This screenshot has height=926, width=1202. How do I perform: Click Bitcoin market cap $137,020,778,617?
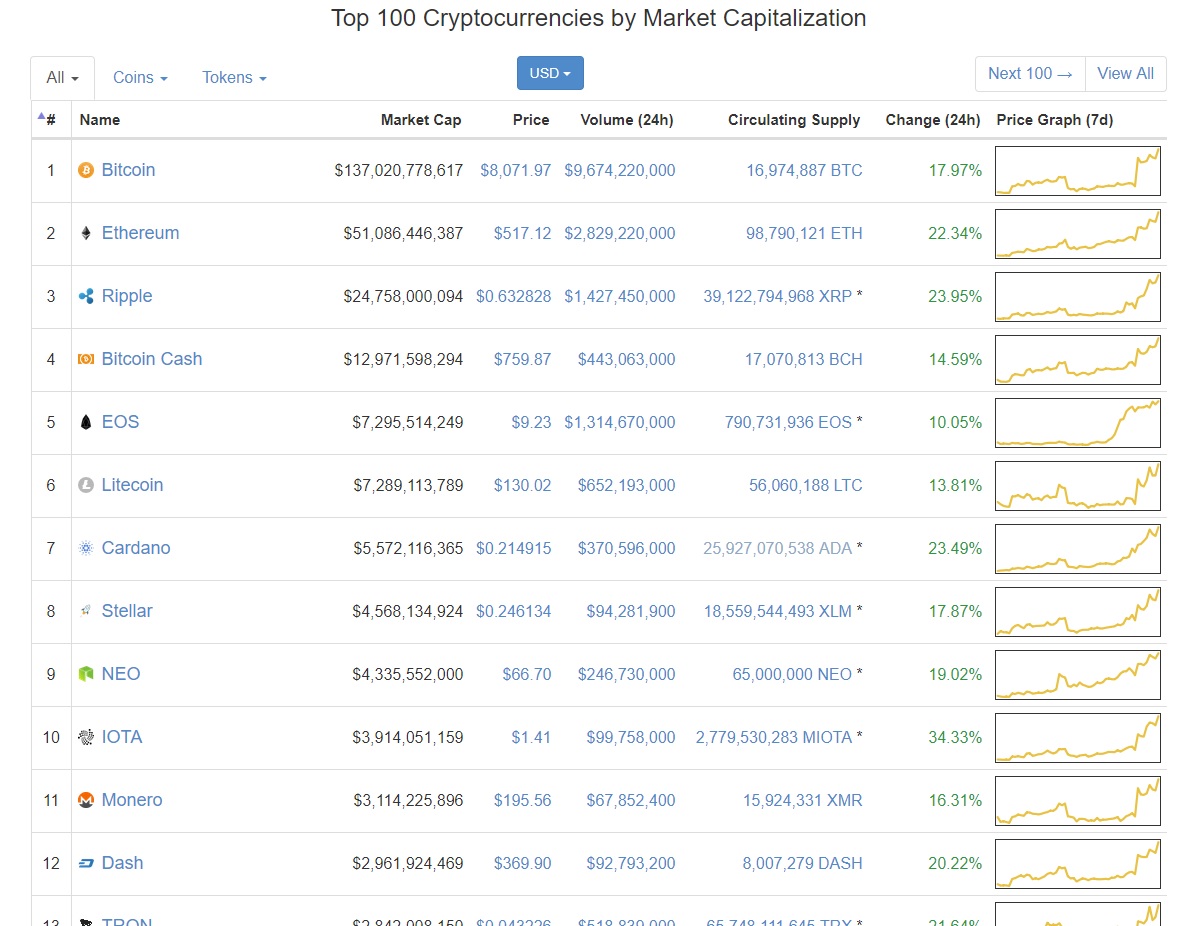399,171
